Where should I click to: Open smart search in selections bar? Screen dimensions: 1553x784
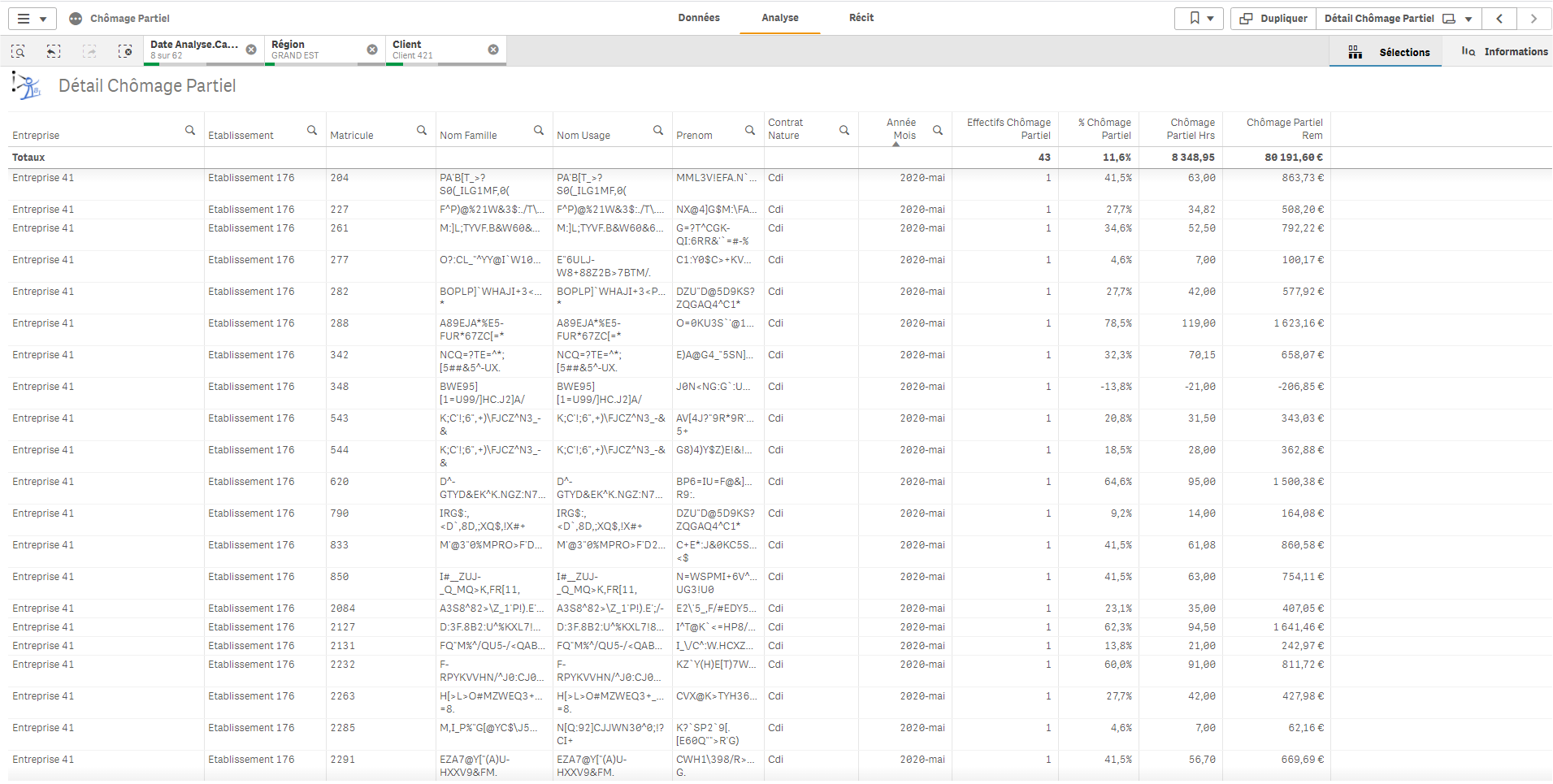[18, 51]
